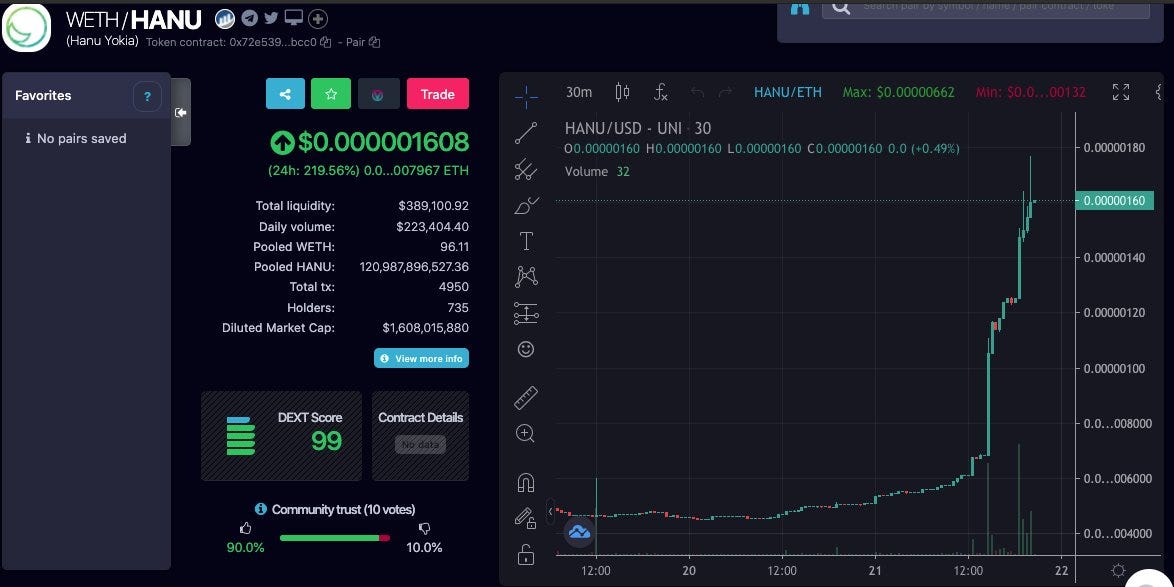Click the Volume 32 indicator legend
This screenshot has height=587, width=1174.
click(597, 171)
